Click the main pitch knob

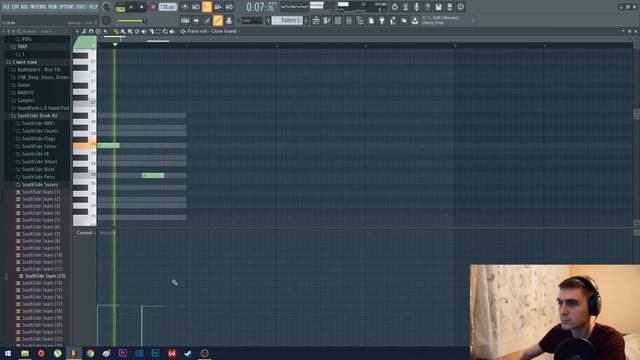[x=107, y=20]
